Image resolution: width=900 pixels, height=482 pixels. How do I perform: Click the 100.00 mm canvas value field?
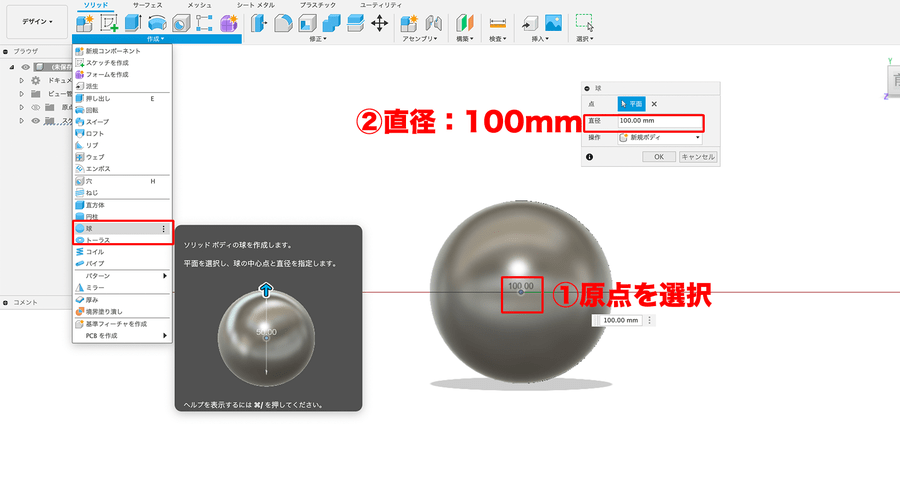point(620,320)
